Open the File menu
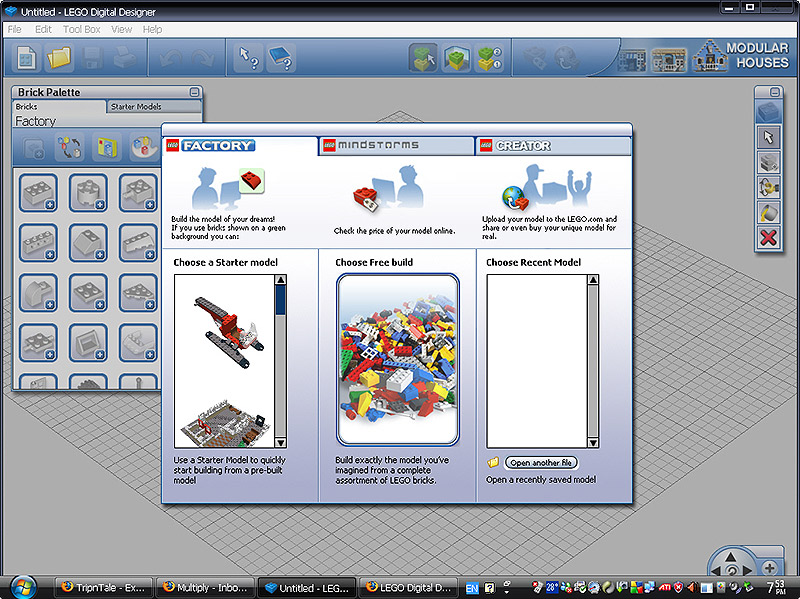 [x=14, y=30]
